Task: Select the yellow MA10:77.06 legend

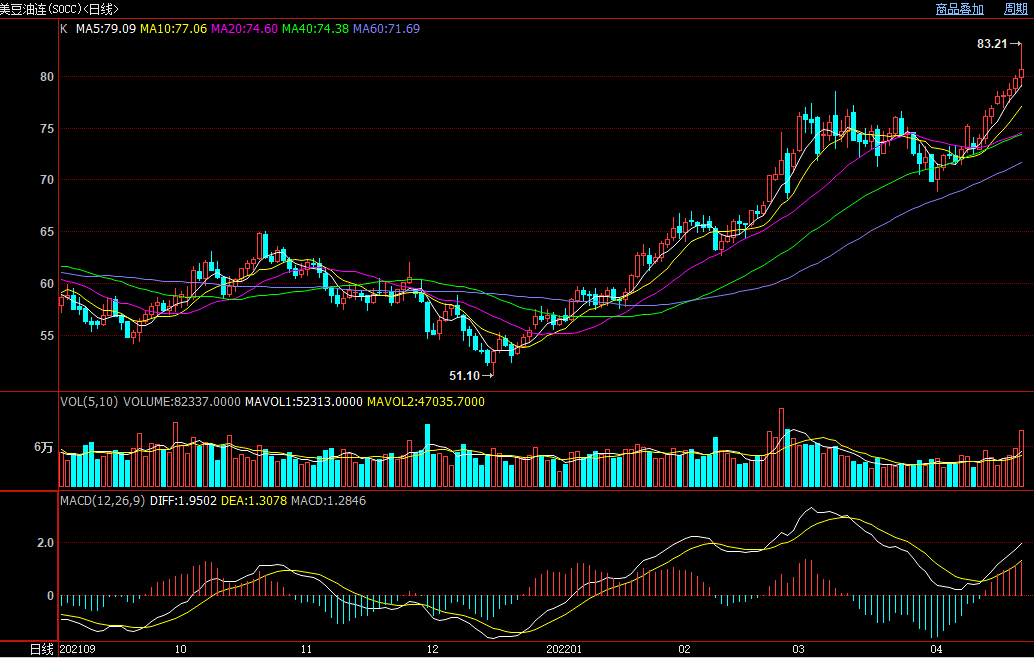Action: coord(173,29)
